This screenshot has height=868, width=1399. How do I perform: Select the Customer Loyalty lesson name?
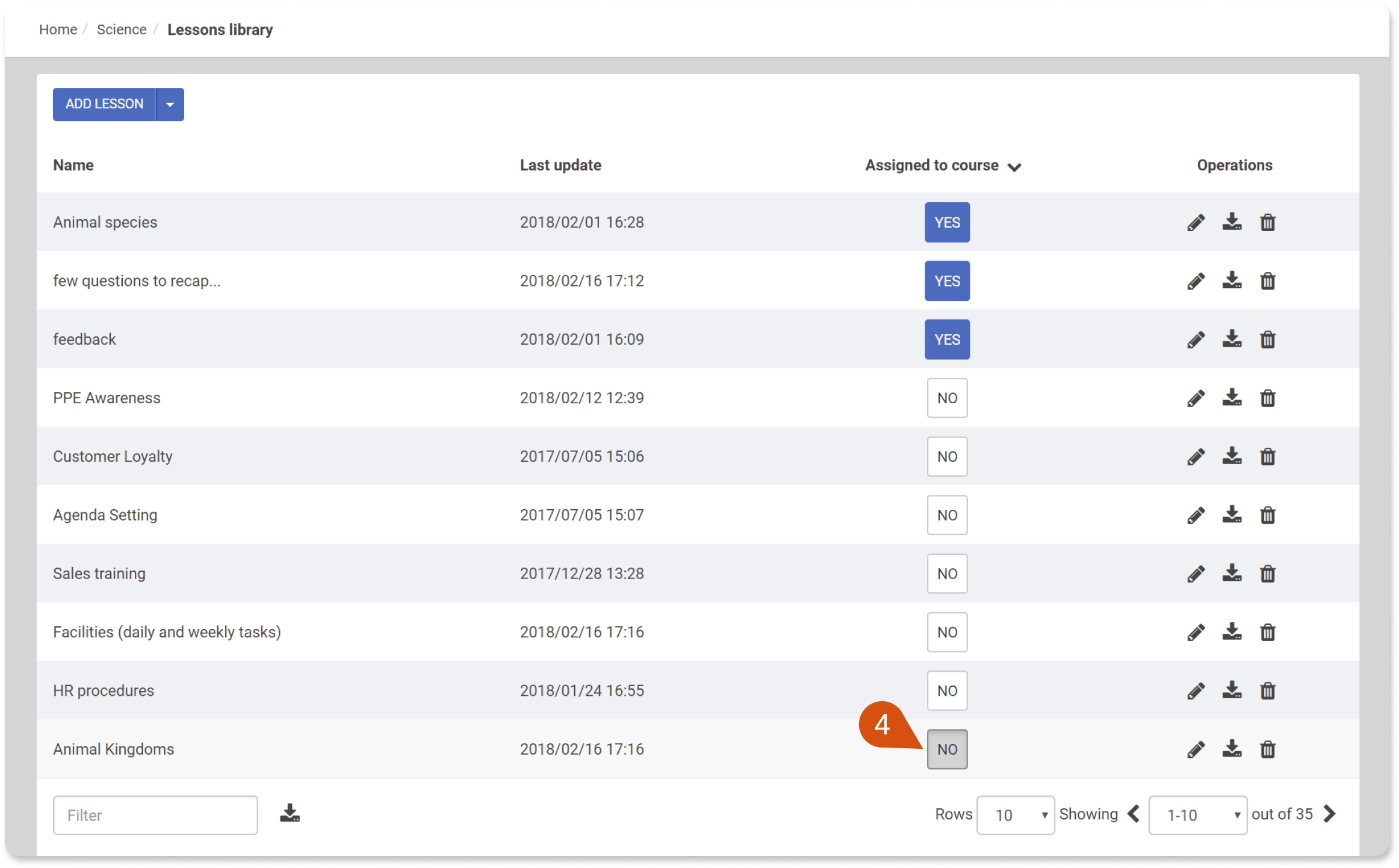pyautogui.click(x=113, y=457)
